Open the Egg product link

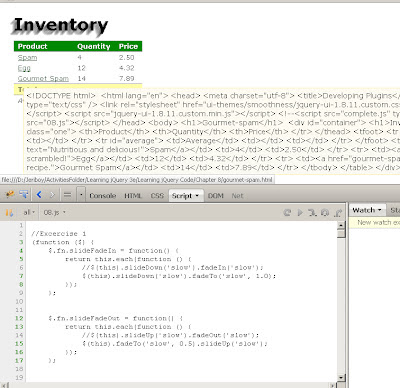(x=24, y=68)
